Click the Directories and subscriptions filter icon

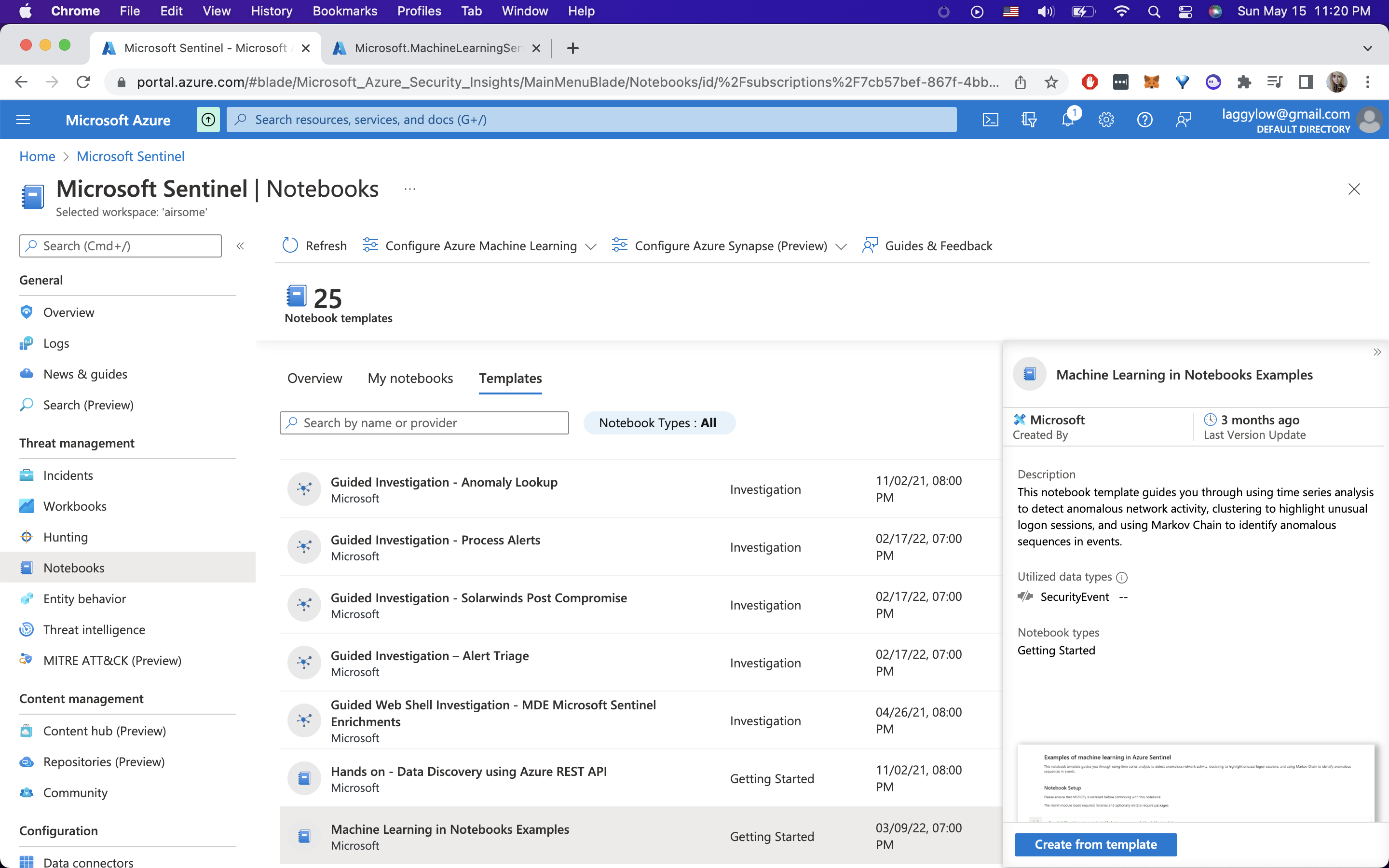point(1029,120)
